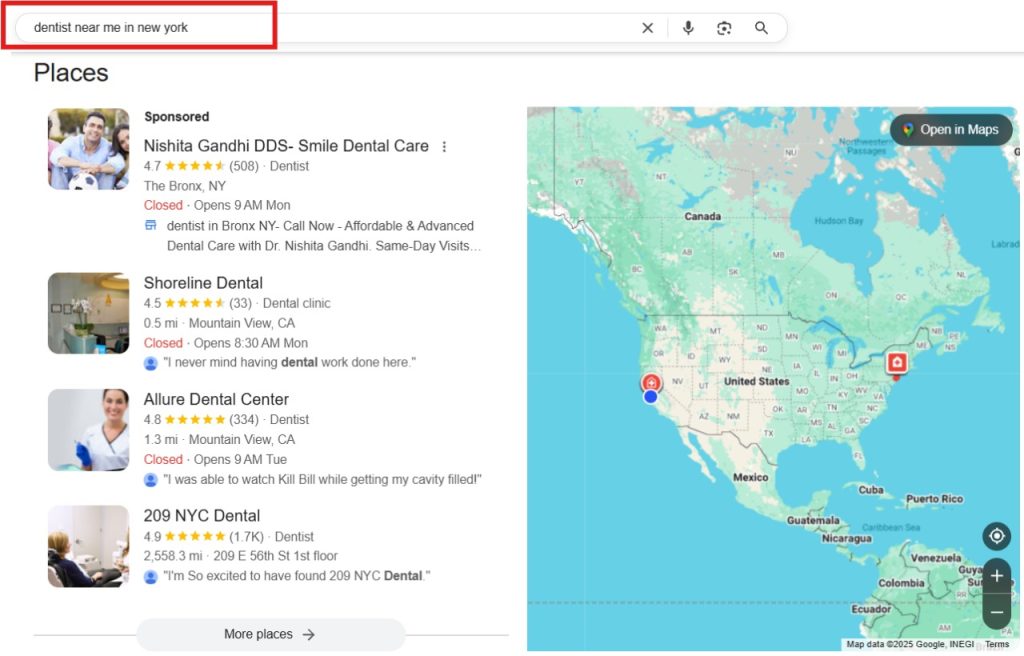Open the map Terms link
Image resolution: width=1024 pixels, height=656 pixels.
pyautogui.click(x=997, y=645)
